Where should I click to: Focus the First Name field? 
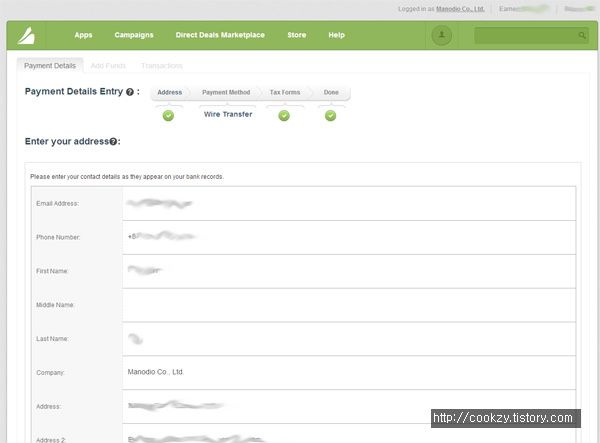(349, 271)
